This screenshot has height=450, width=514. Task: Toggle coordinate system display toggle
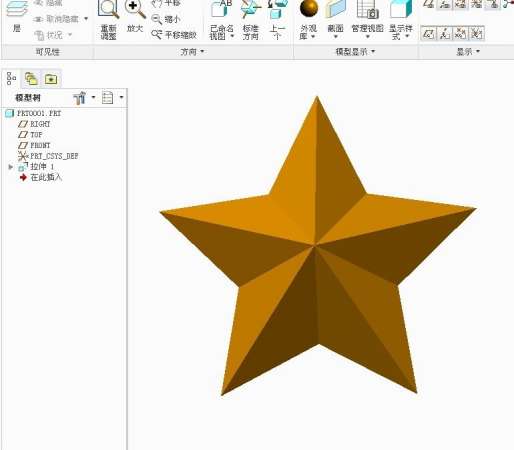[x=476, y=34]
